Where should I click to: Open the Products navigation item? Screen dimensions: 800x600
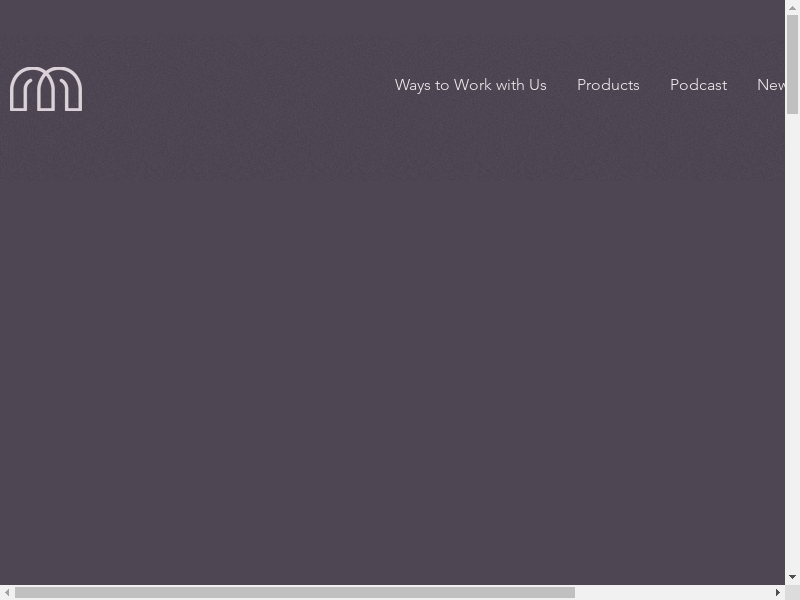(608, 85)
